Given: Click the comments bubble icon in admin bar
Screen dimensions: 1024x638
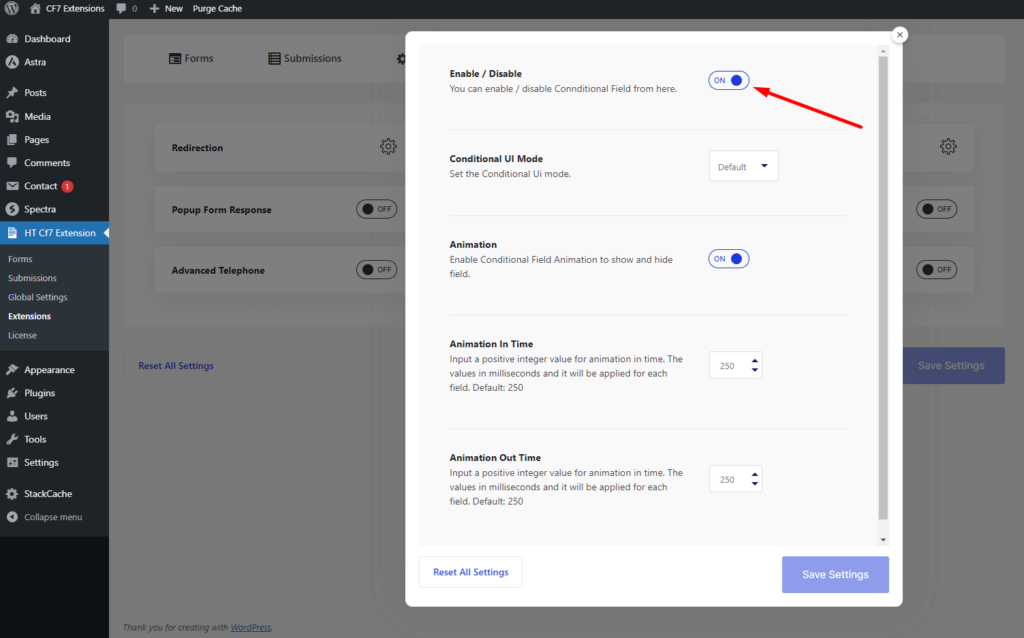Looking at the screenshot, I should [121, 8].
